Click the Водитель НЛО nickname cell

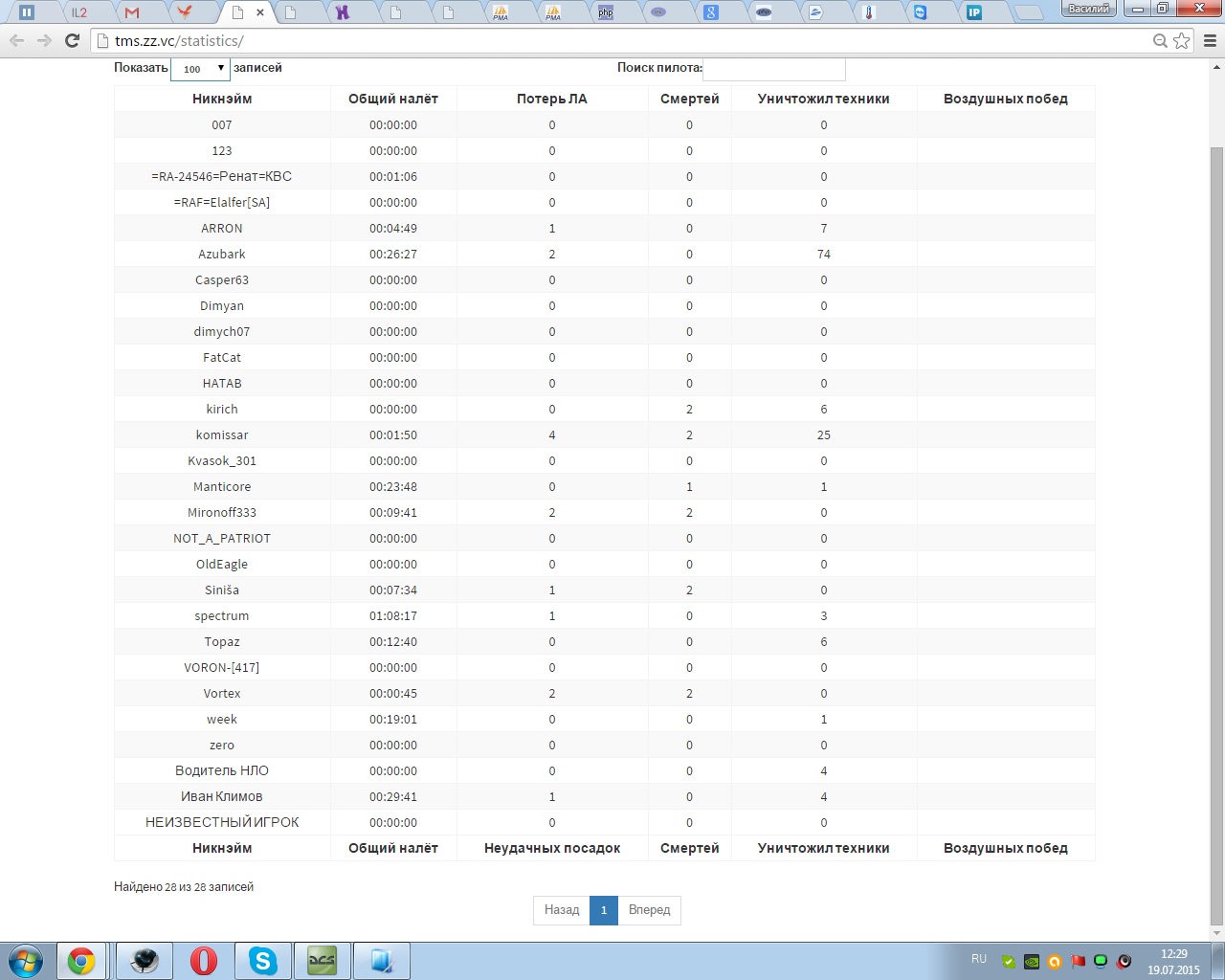click(222, 770)
